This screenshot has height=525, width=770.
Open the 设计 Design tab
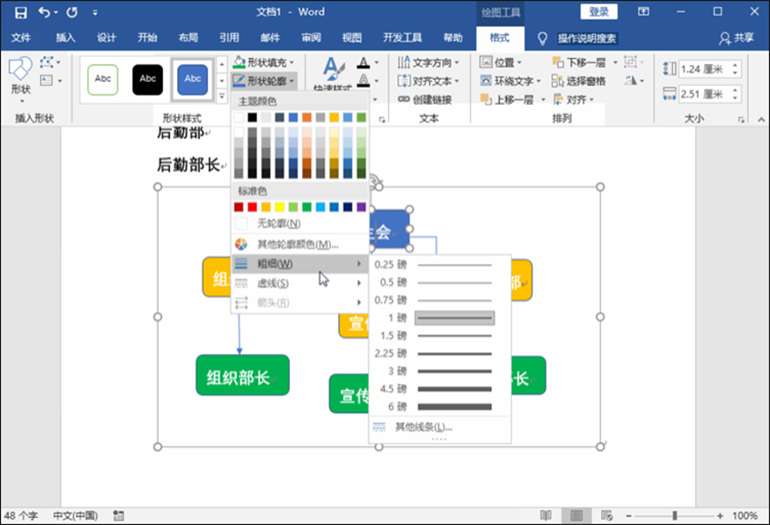pyautogui.click(x=106, y=38)
